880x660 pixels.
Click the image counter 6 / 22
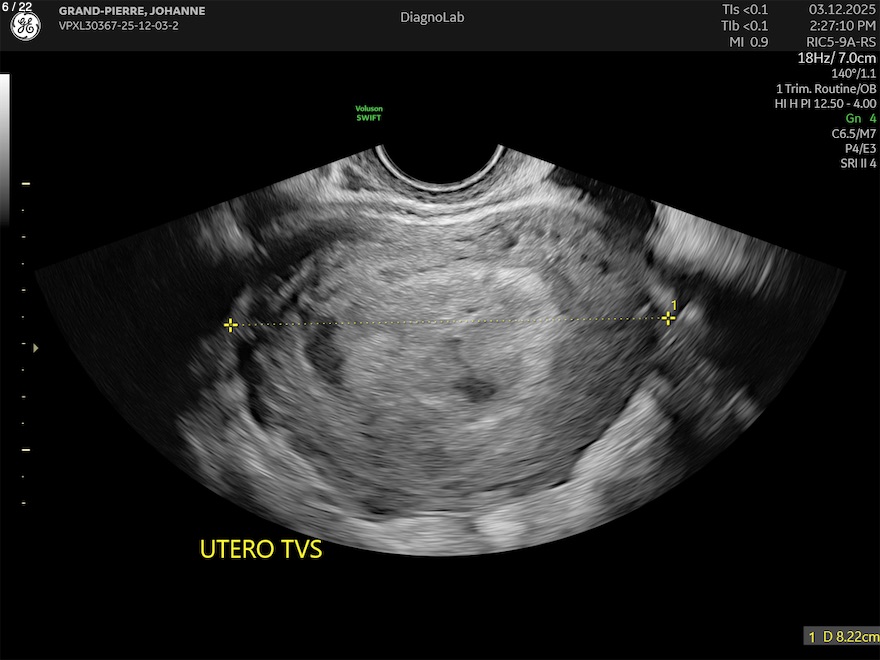pos(17,7)
